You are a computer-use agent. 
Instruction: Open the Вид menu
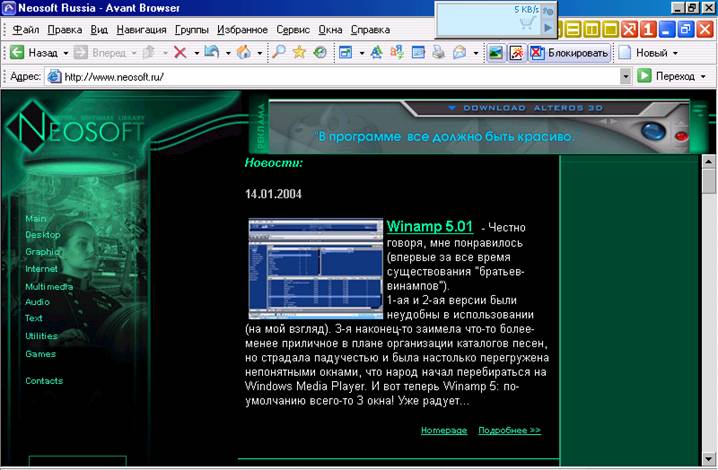[99, 29]
